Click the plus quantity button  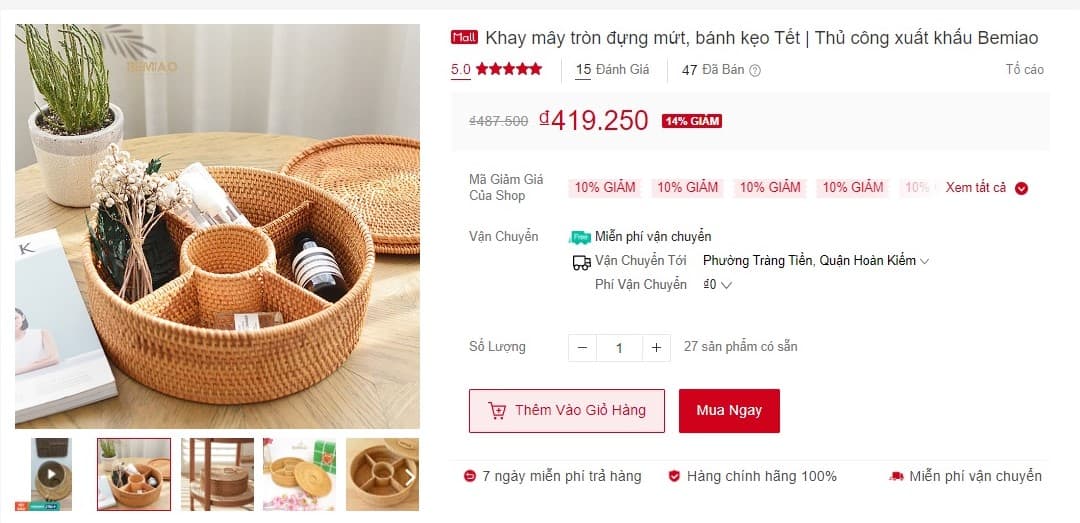coord(656,348)
